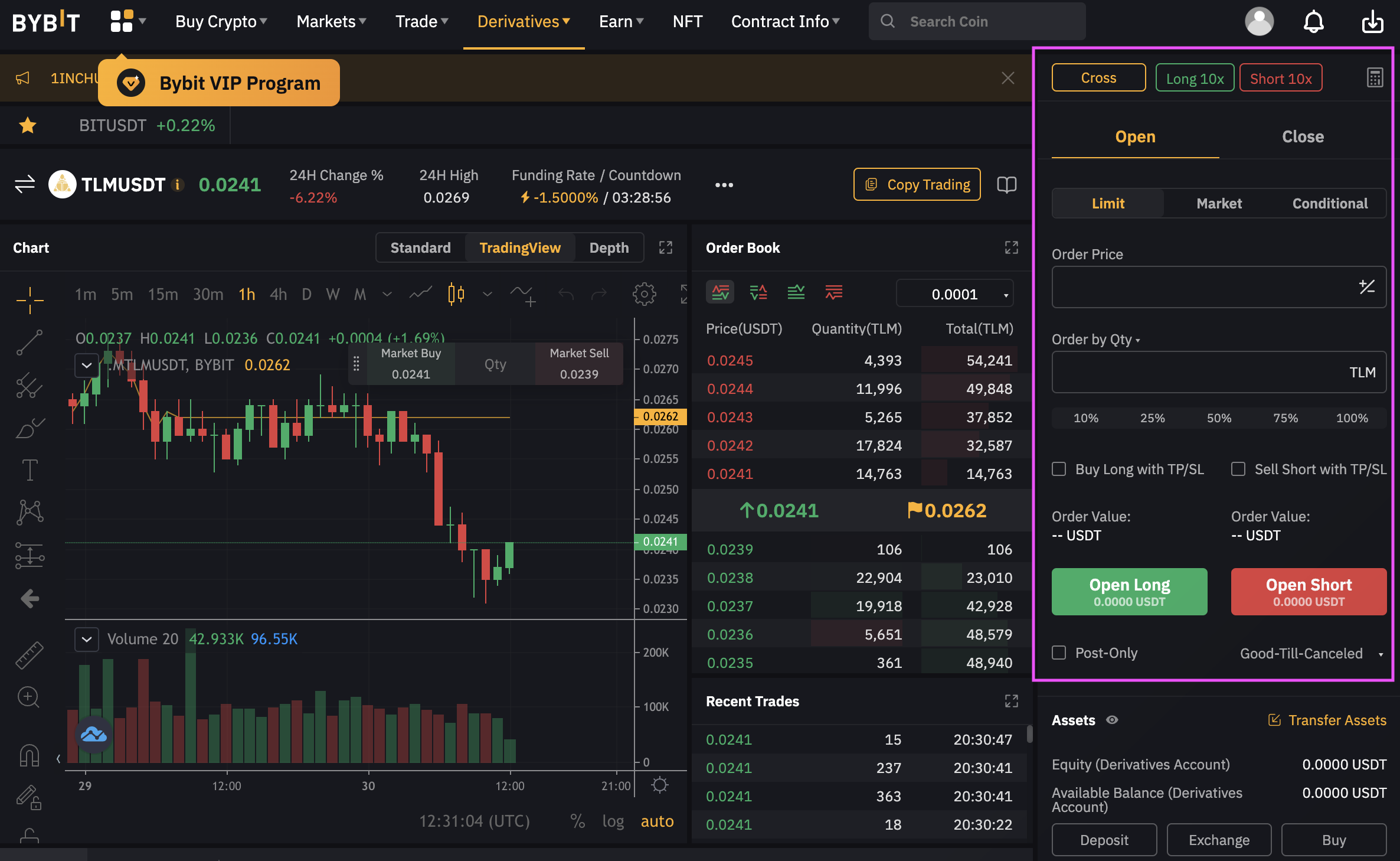
Task: Toggle log scale on chart
Action: click(613, 821)
